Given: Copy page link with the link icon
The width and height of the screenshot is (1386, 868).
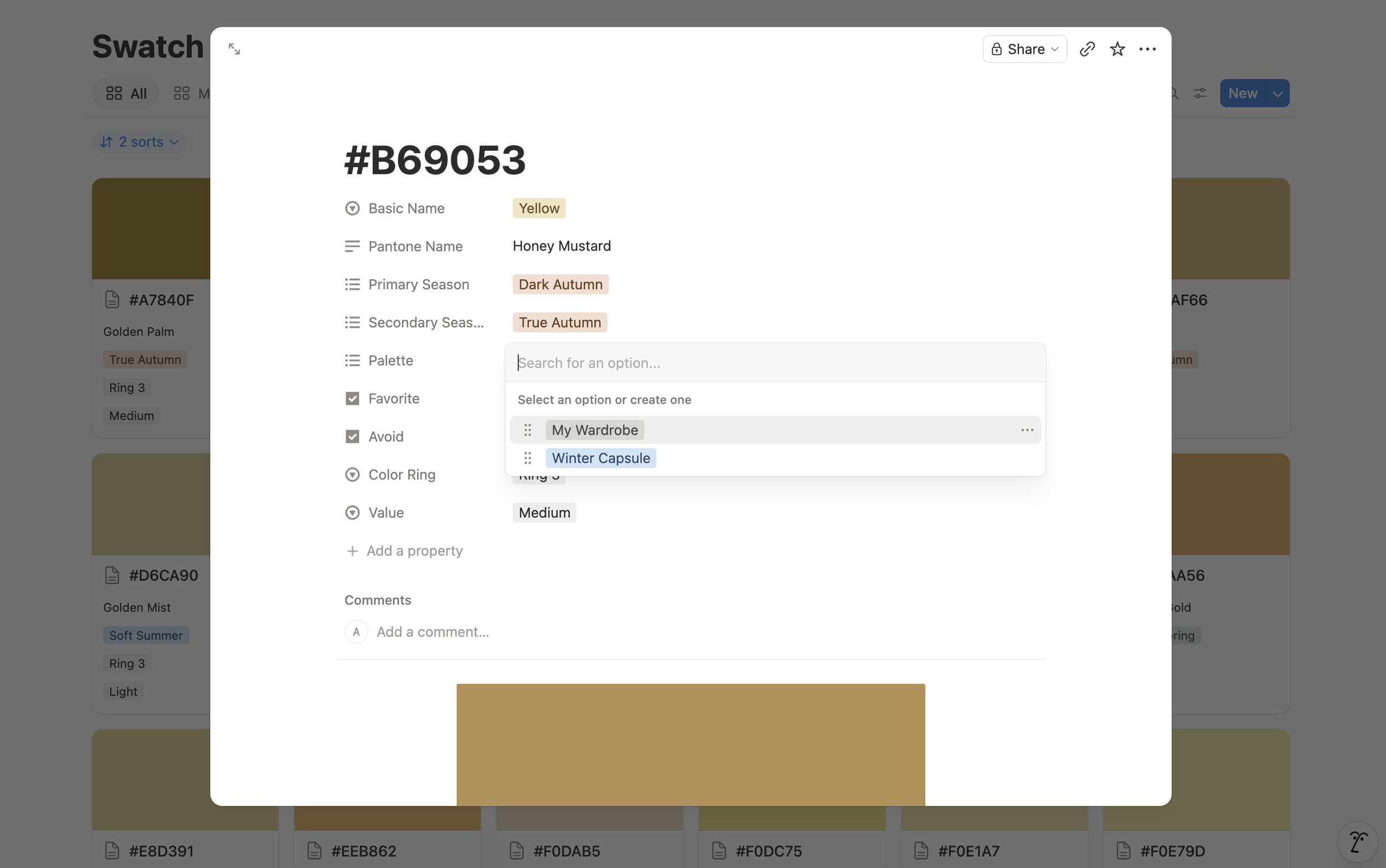Looking at the screenshot, I should click(1087, 49).
